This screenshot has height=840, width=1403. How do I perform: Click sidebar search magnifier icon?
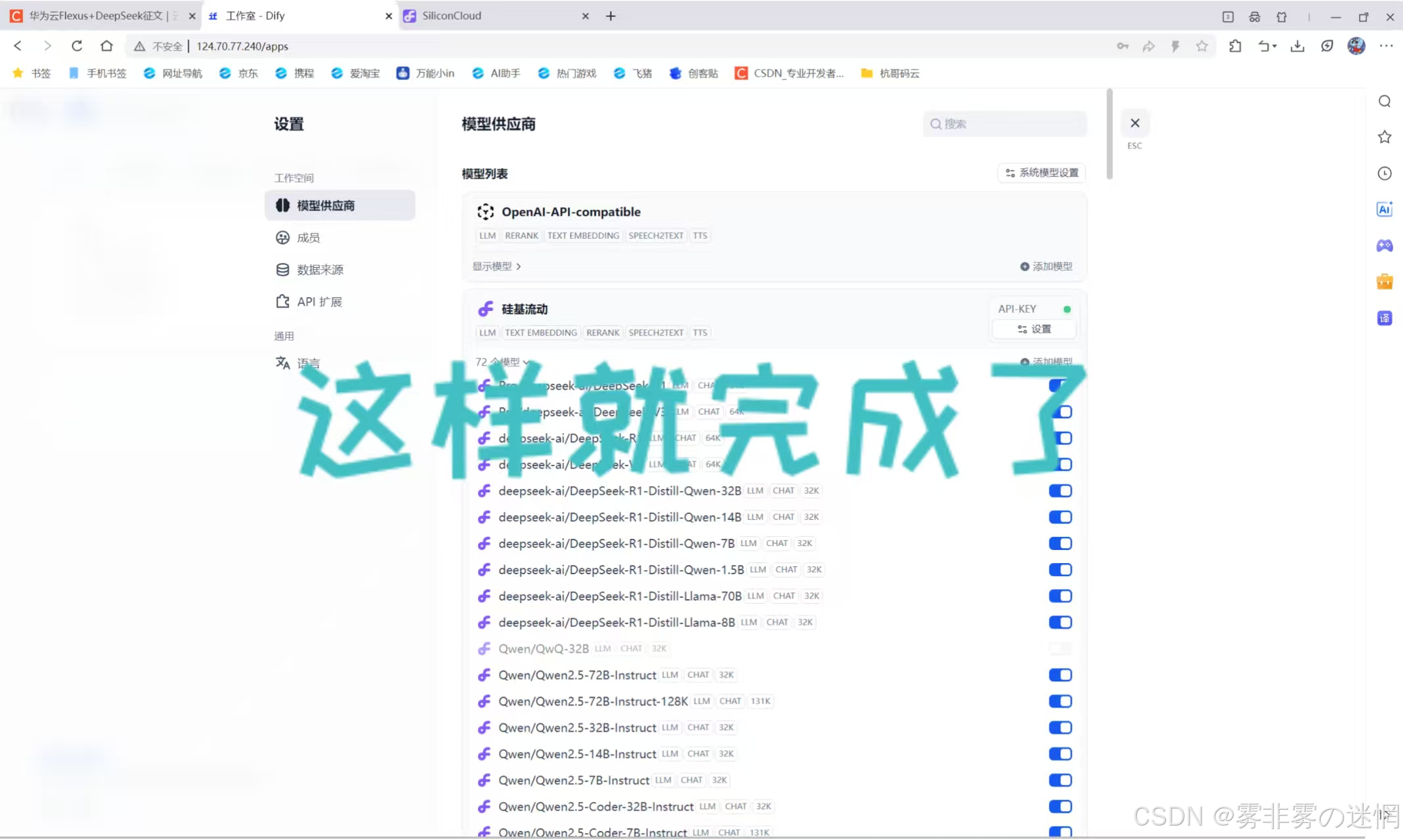(x=1385, y=101)
